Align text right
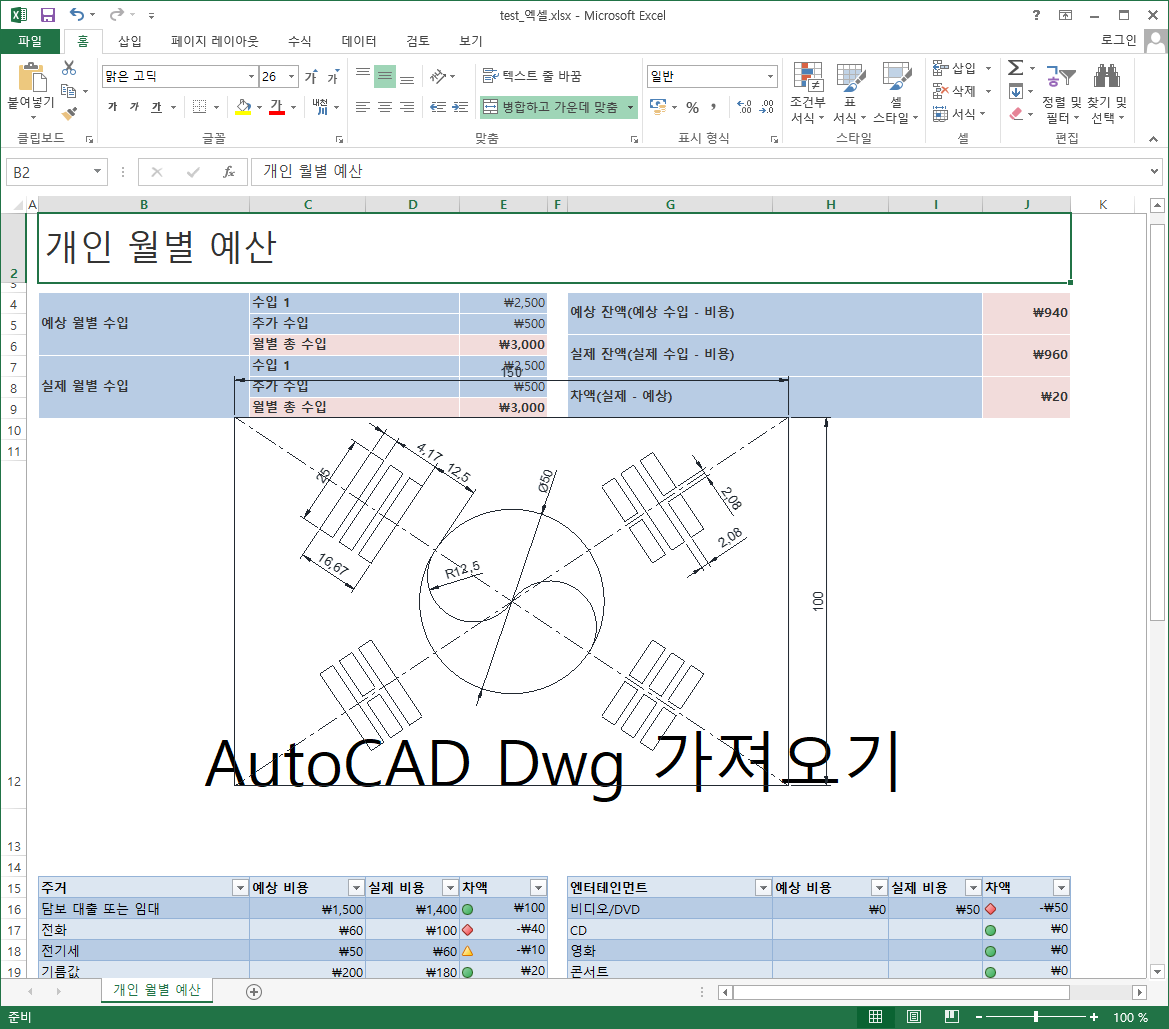The height and width of the screenshot is (1029, 1169). pyautogui.click(x=407, y=107)
